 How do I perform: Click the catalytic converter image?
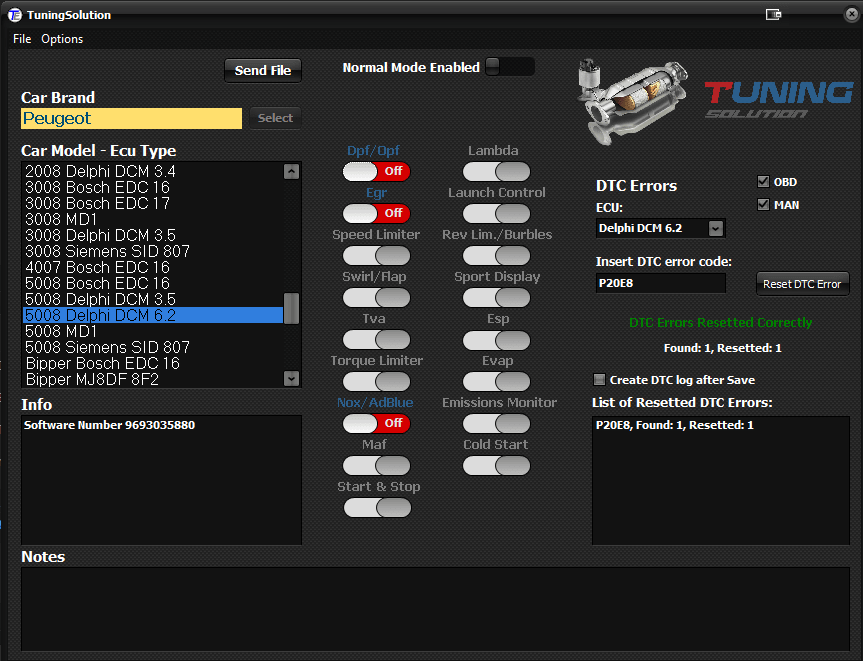pos(631,101)
